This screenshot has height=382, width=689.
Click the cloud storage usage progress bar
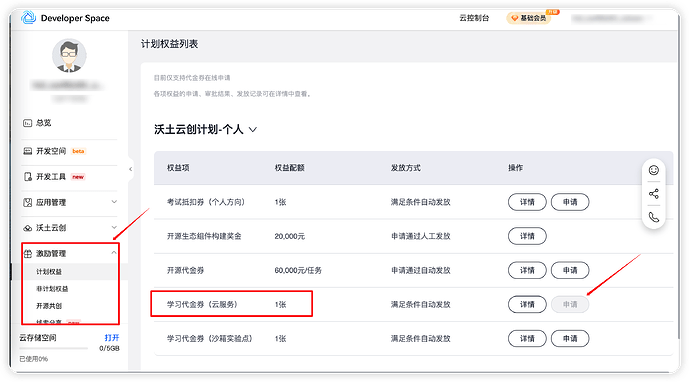pyautogui.click(x=54, y=348)
